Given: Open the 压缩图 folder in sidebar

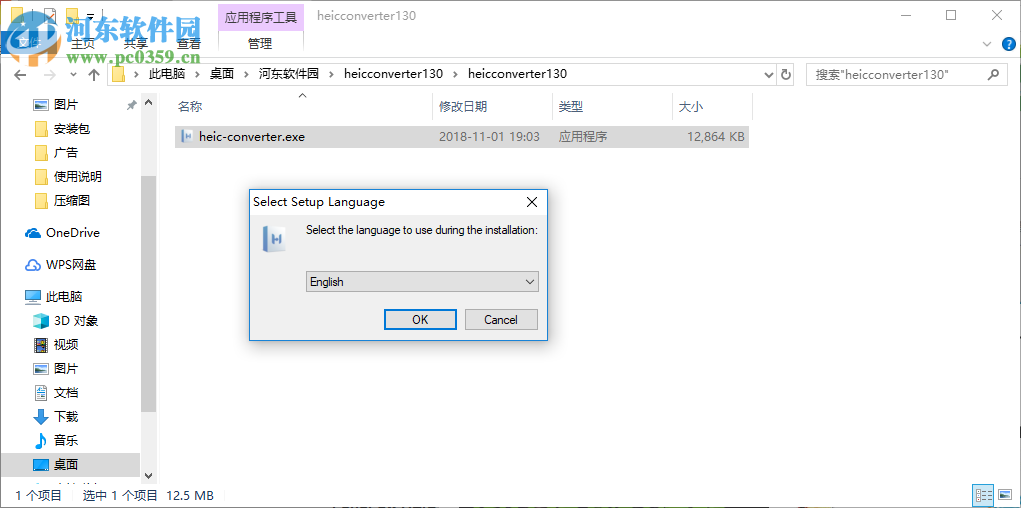Looking at the screenshot, I should point(72,201).
